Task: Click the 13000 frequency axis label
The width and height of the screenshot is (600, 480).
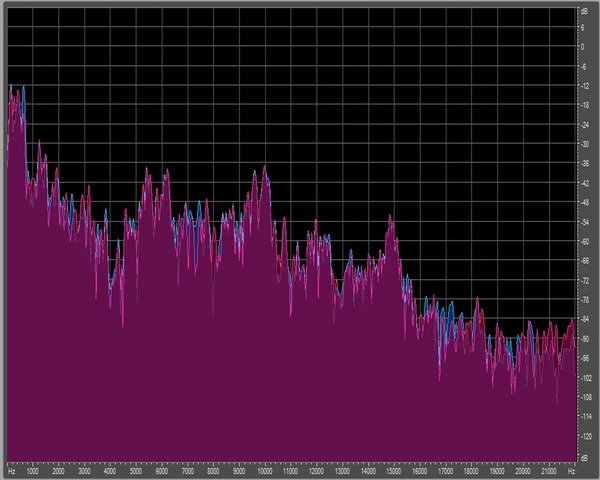Action: click(x=342, y=471)
